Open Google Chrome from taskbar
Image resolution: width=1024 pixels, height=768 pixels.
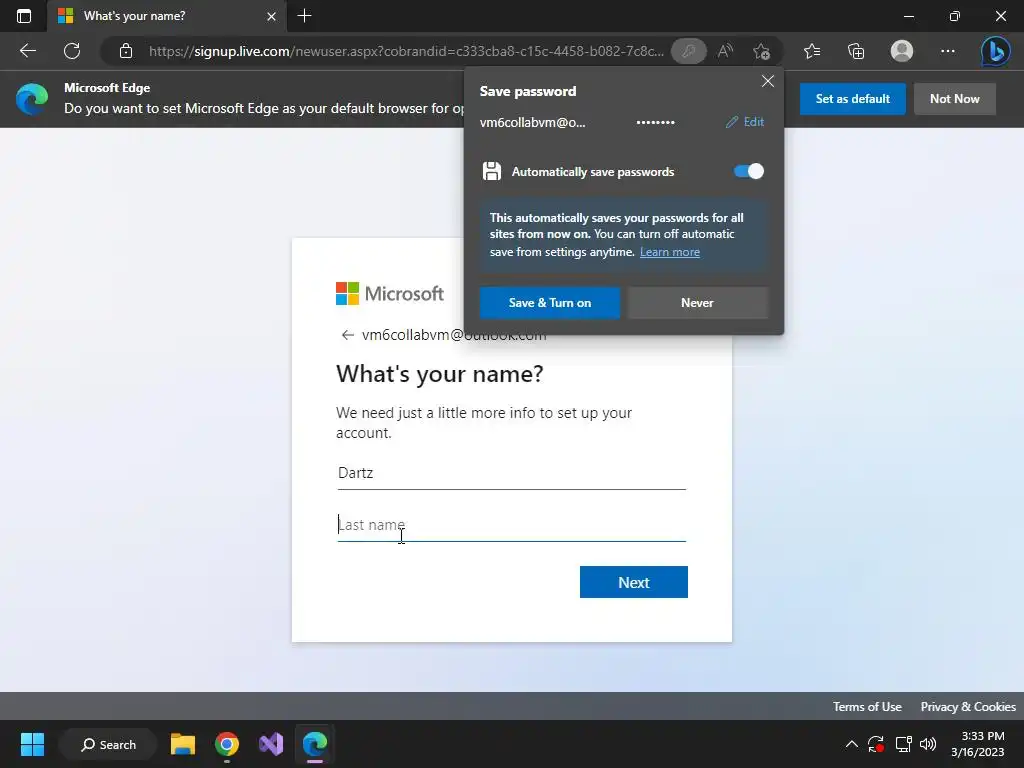pyautogui.click(x=227, y=744)
